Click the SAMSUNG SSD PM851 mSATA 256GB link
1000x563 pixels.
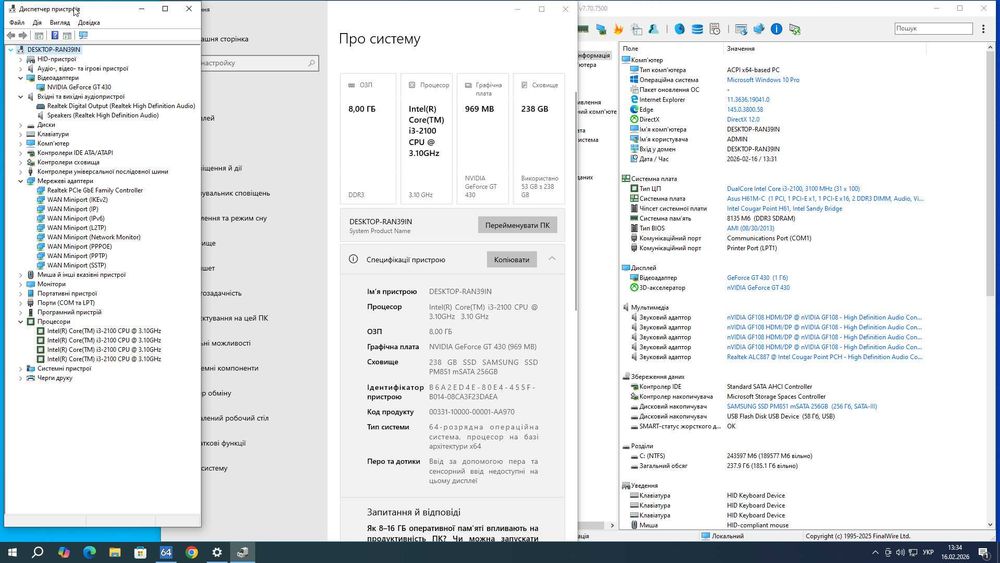pyautogui.click(x=802, y=406)
